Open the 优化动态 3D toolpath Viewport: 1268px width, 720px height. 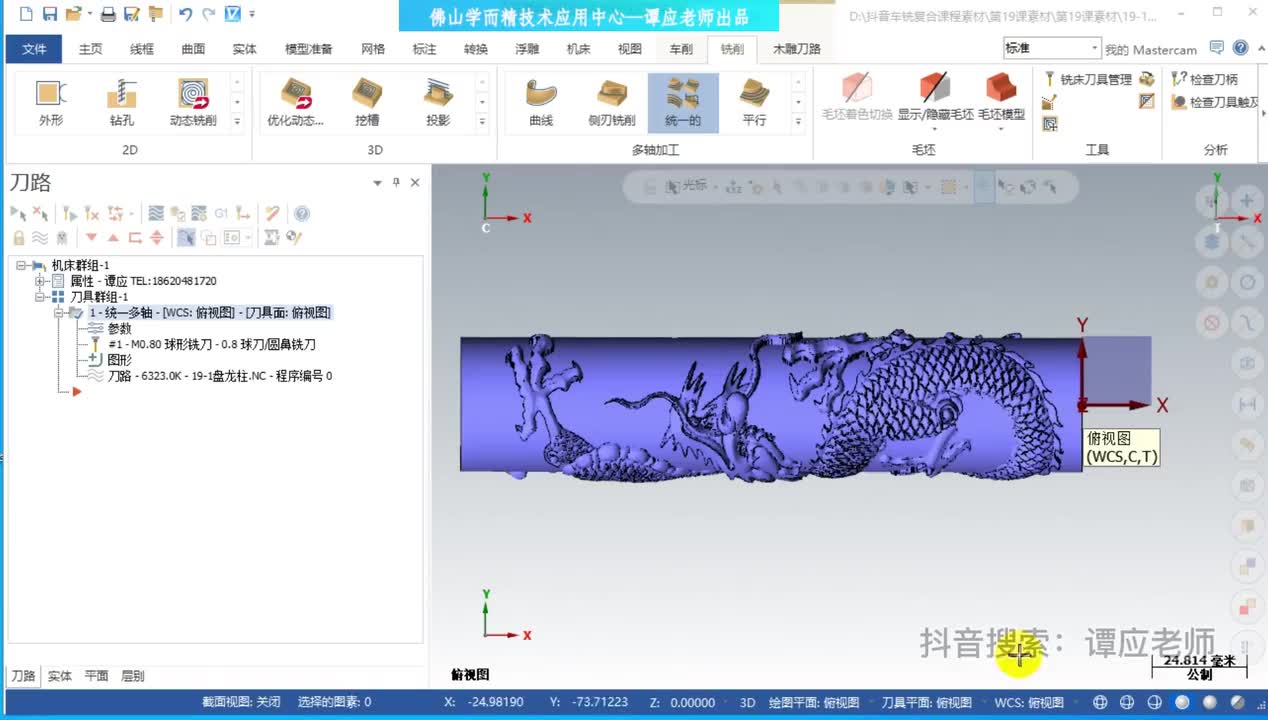coord(295,104)
